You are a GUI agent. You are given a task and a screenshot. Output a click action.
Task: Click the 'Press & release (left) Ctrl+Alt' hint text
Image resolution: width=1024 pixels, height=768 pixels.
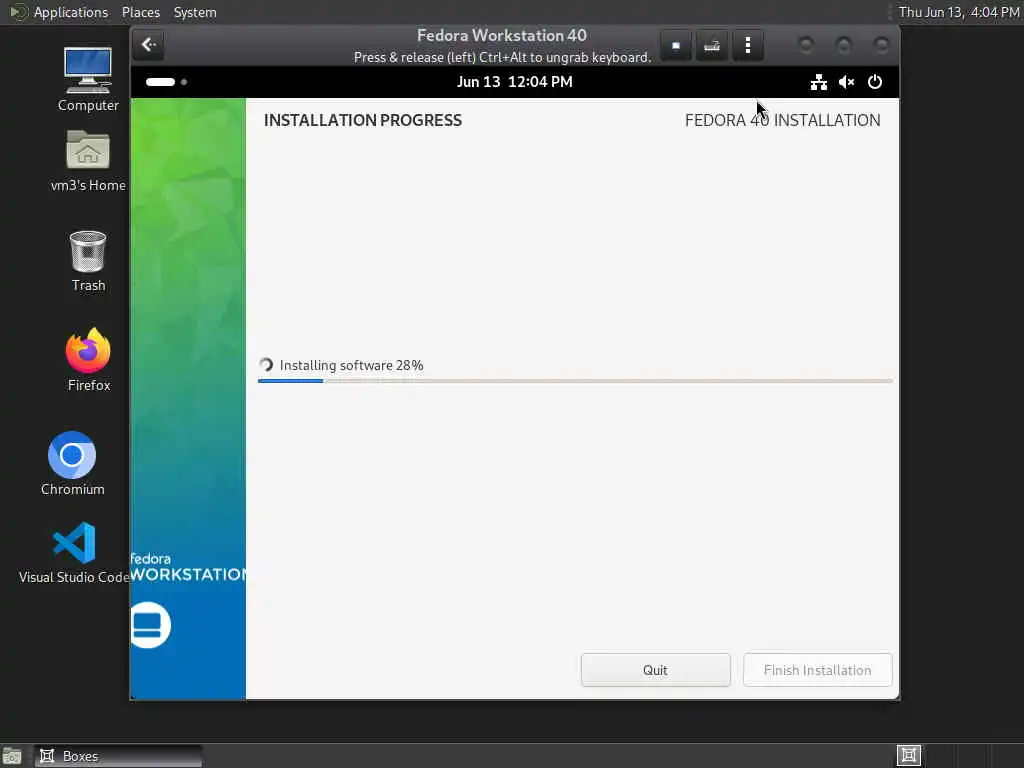502,57
